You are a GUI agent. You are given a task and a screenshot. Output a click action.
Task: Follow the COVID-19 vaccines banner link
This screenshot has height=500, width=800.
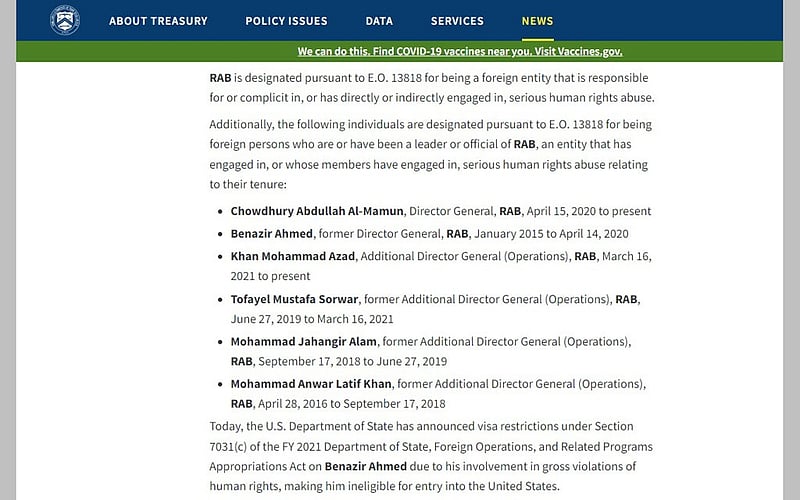tap(460, 52)
